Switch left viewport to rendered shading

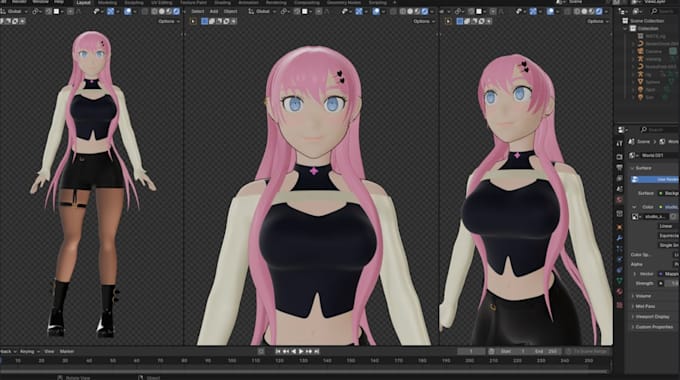point(176,11)
